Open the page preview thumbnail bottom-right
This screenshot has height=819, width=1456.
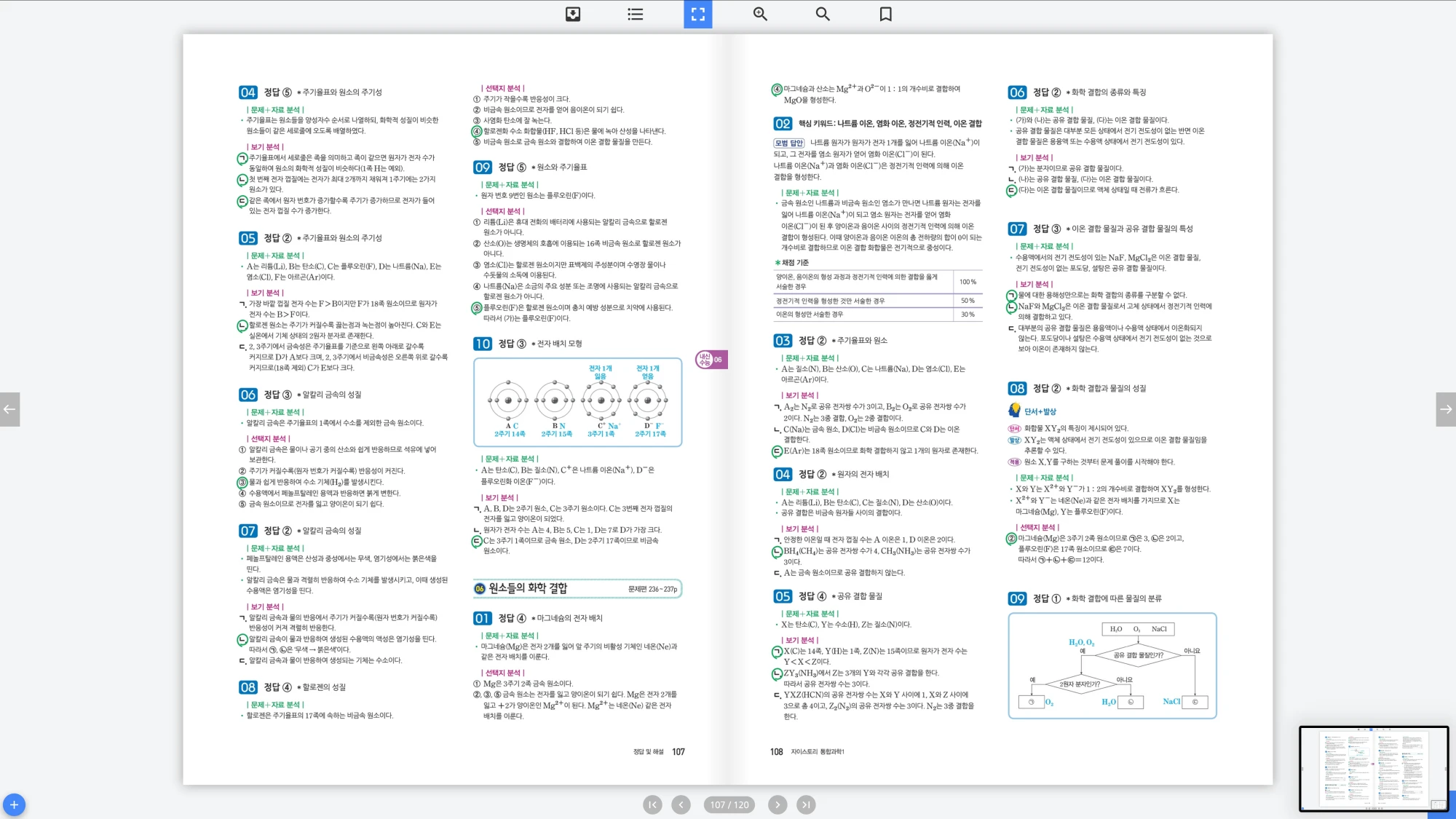tap(1374, 768)
